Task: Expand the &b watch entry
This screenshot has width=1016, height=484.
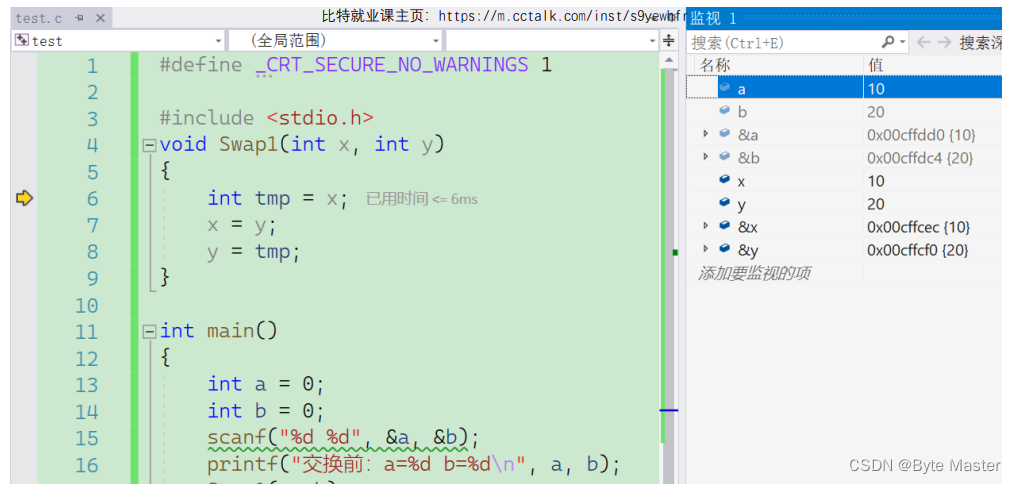Action: click(x=706, y=157)
